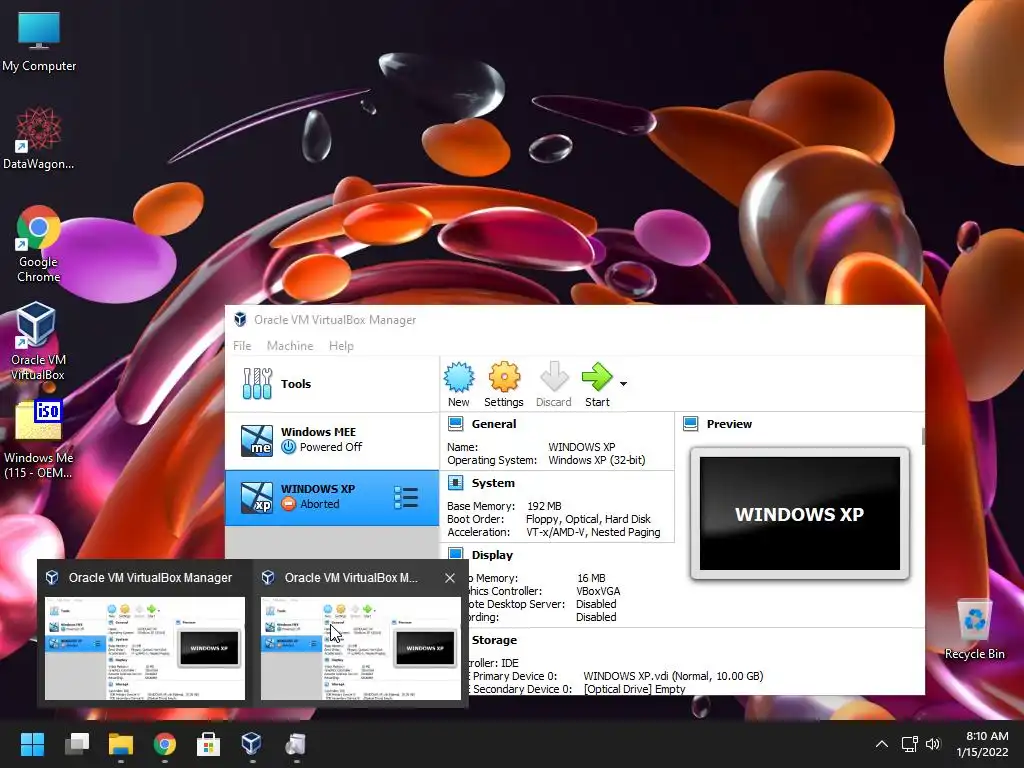The image size is (1024, 768).
Task: Click the General section header
Action: click(x=494, y=424)
